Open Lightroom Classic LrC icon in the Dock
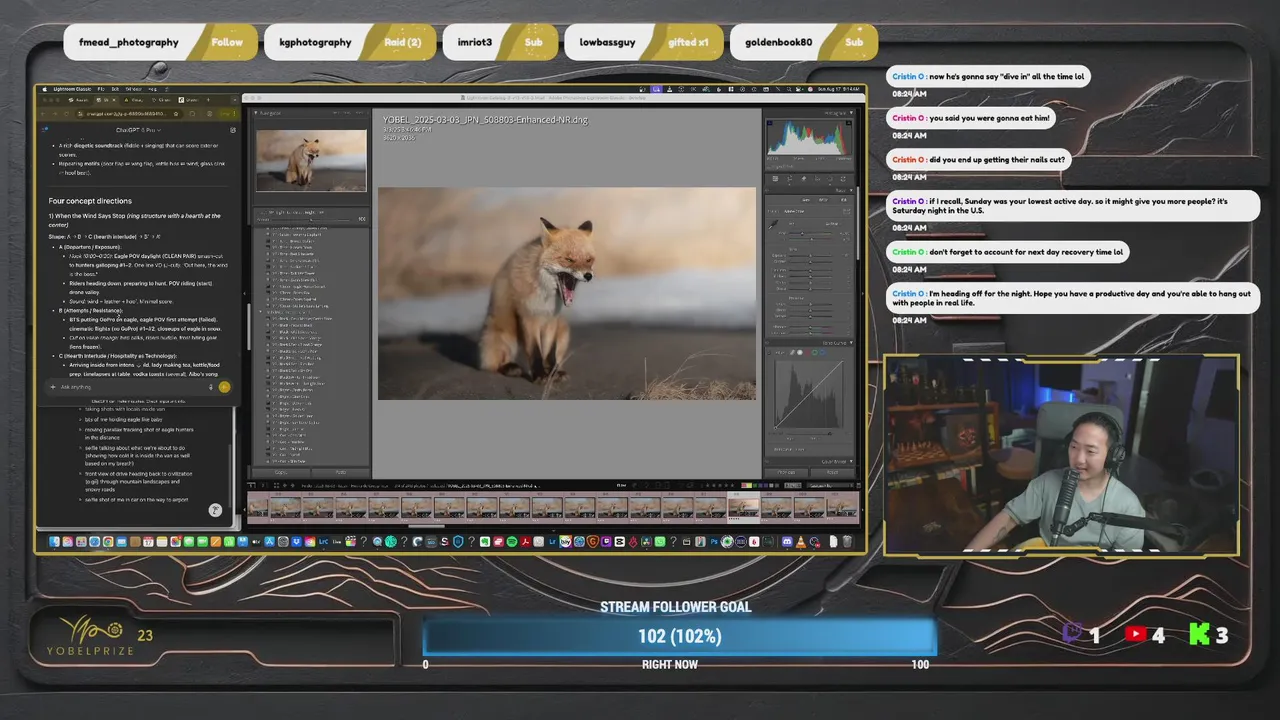Screen dimensions: 1280x720 (323, 541)
